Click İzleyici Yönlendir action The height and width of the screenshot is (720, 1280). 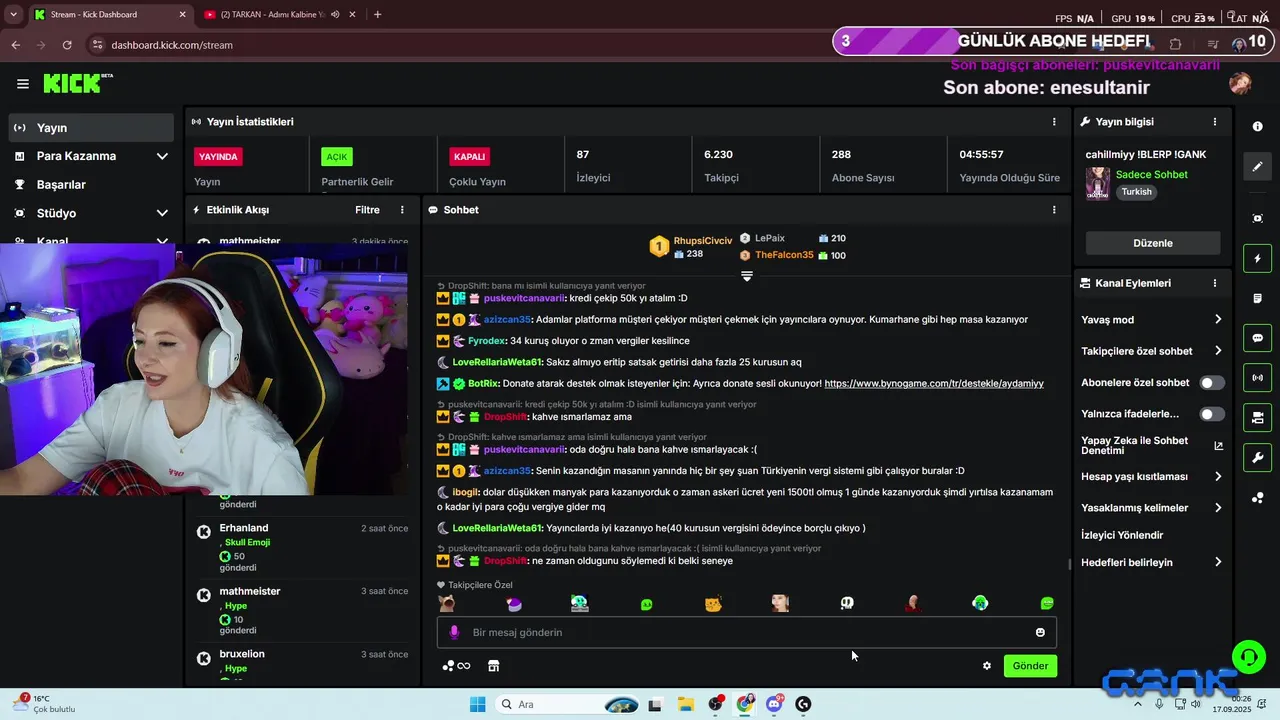1122,535
